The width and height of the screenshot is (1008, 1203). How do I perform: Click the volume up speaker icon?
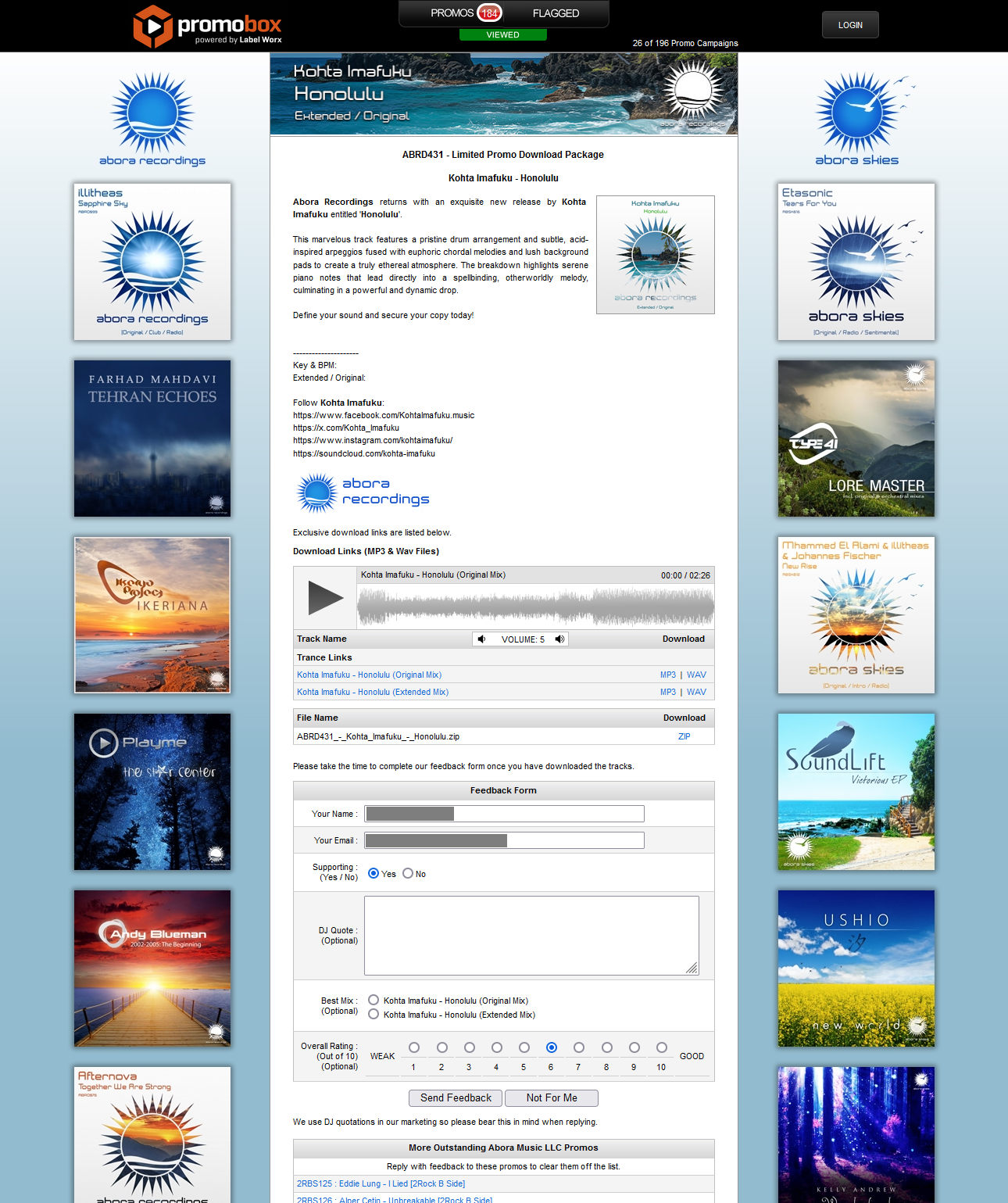point(559,639)
